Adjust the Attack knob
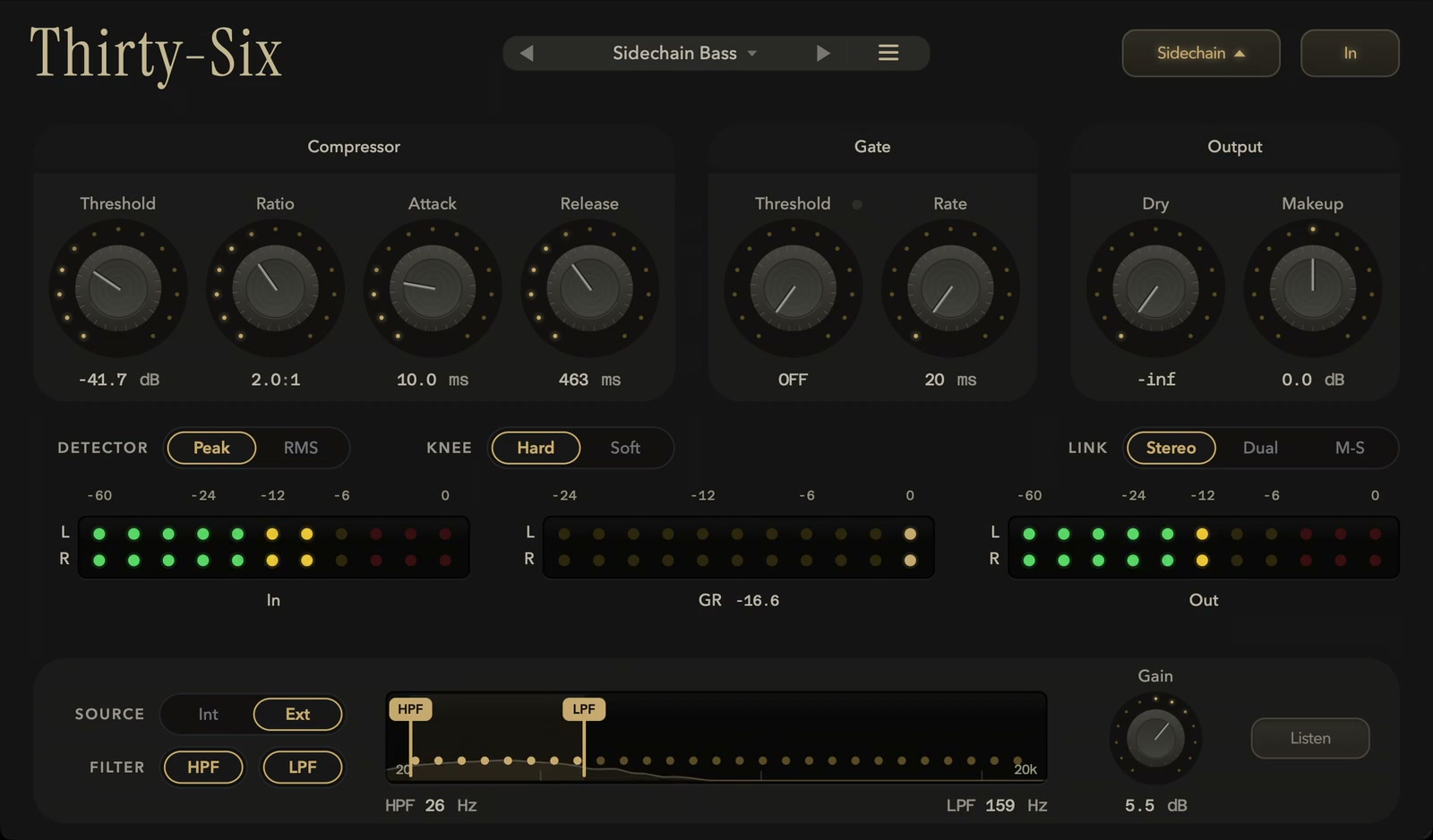Viewport: 1433px width, 840px height. point(433,289)
